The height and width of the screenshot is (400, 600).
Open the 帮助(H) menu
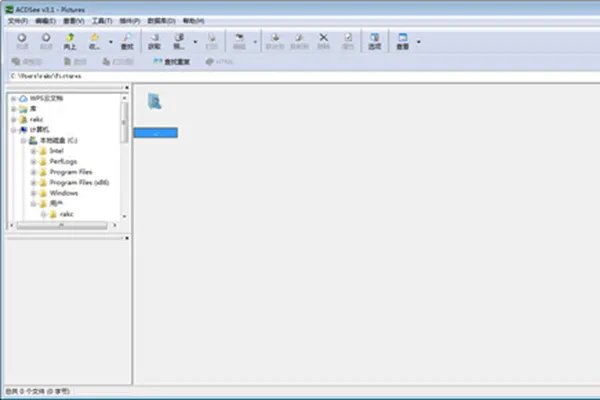tap(193, 21)
